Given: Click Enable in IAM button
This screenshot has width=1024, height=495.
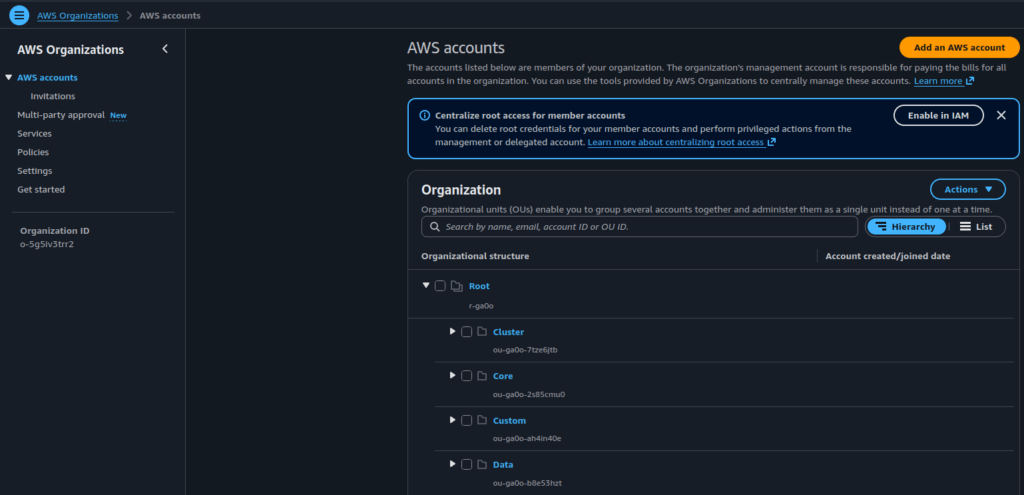Looking at the screenshot, I should (938, 116).
